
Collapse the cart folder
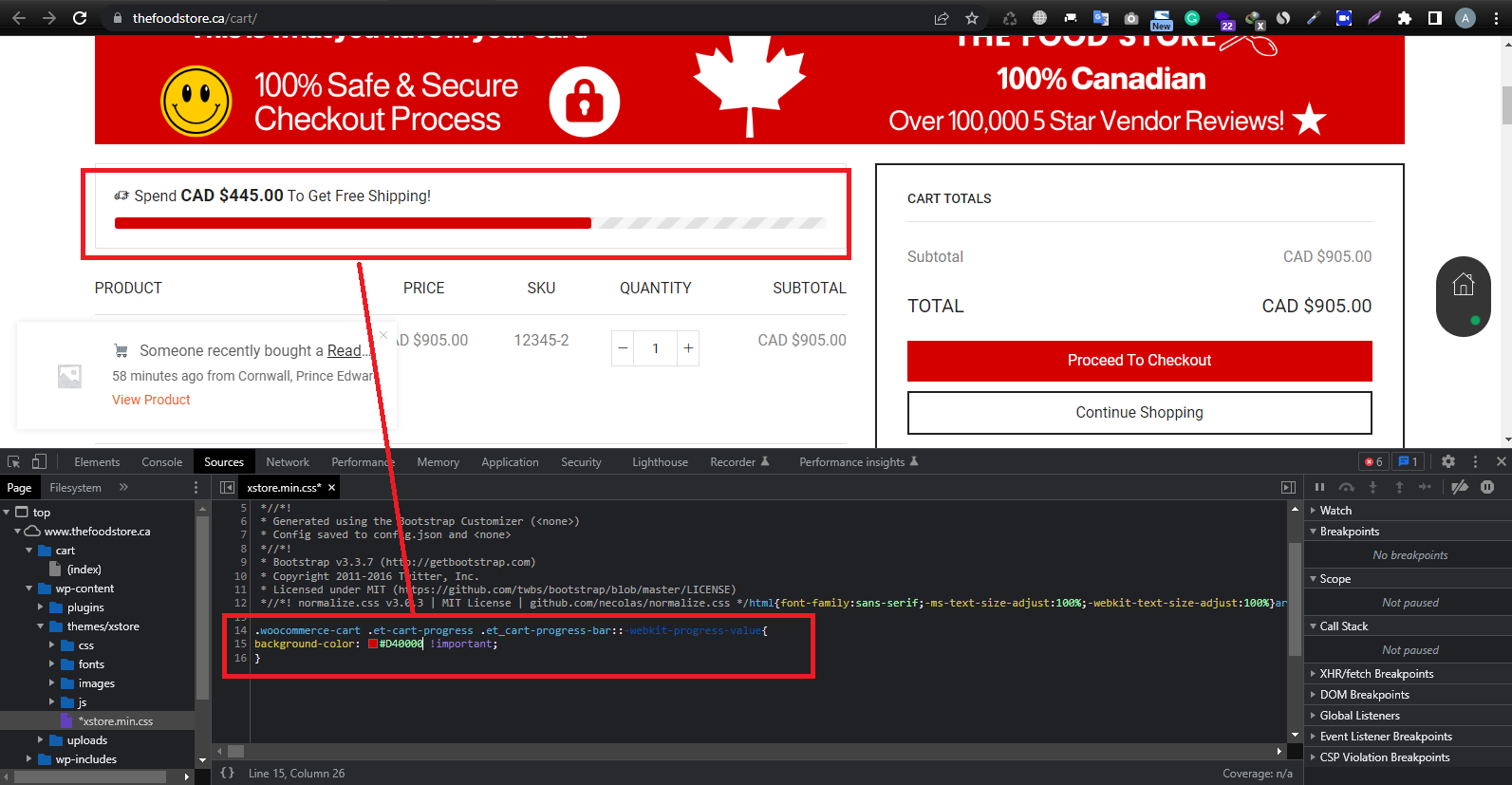(x=29, y=550)
